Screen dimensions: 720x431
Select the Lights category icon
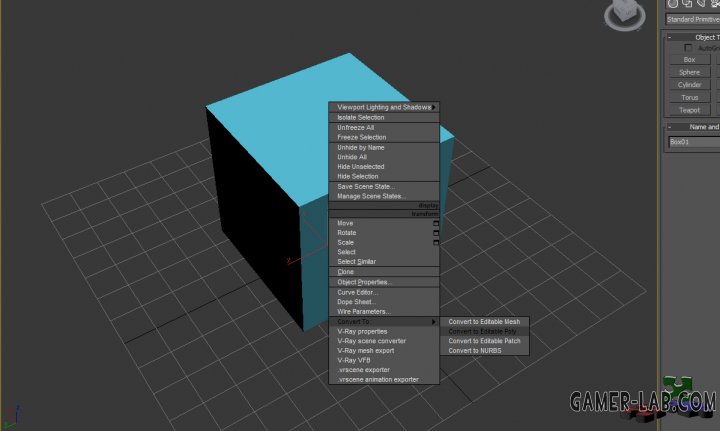[x=702, y=4]
